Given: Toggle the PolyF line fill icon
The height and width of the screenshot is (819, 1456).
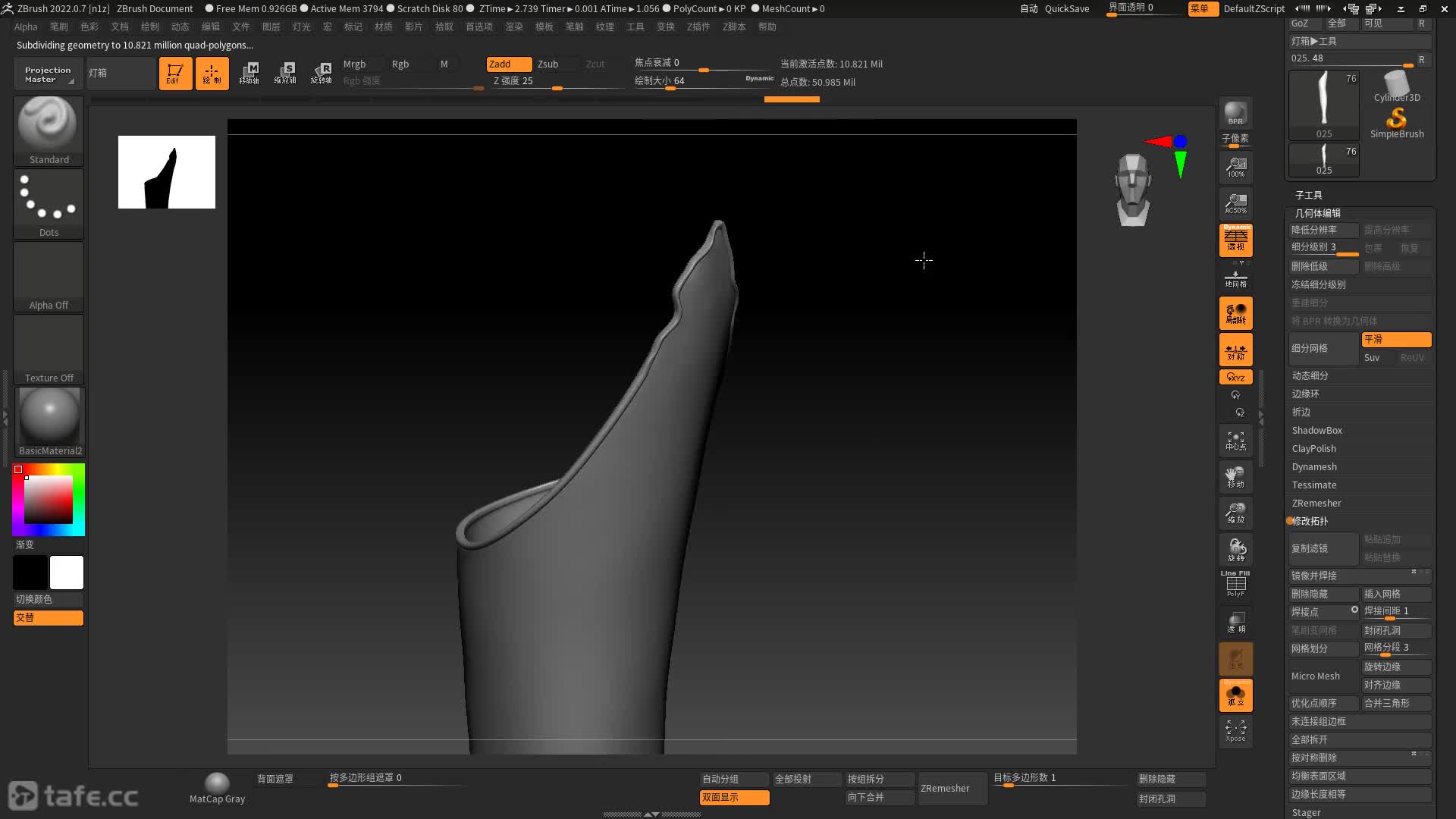Looking at the screenshot, I should click(1235, 584).
